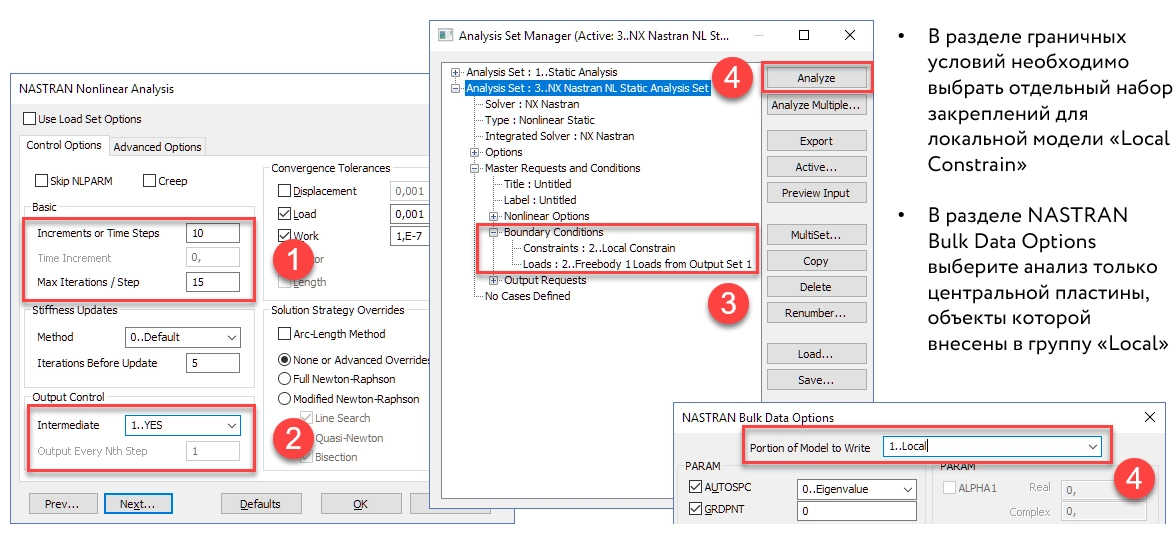Screen dimensions: 1176x544
Task: Select No Cases Defined row
Action: [x=527, y=296]
